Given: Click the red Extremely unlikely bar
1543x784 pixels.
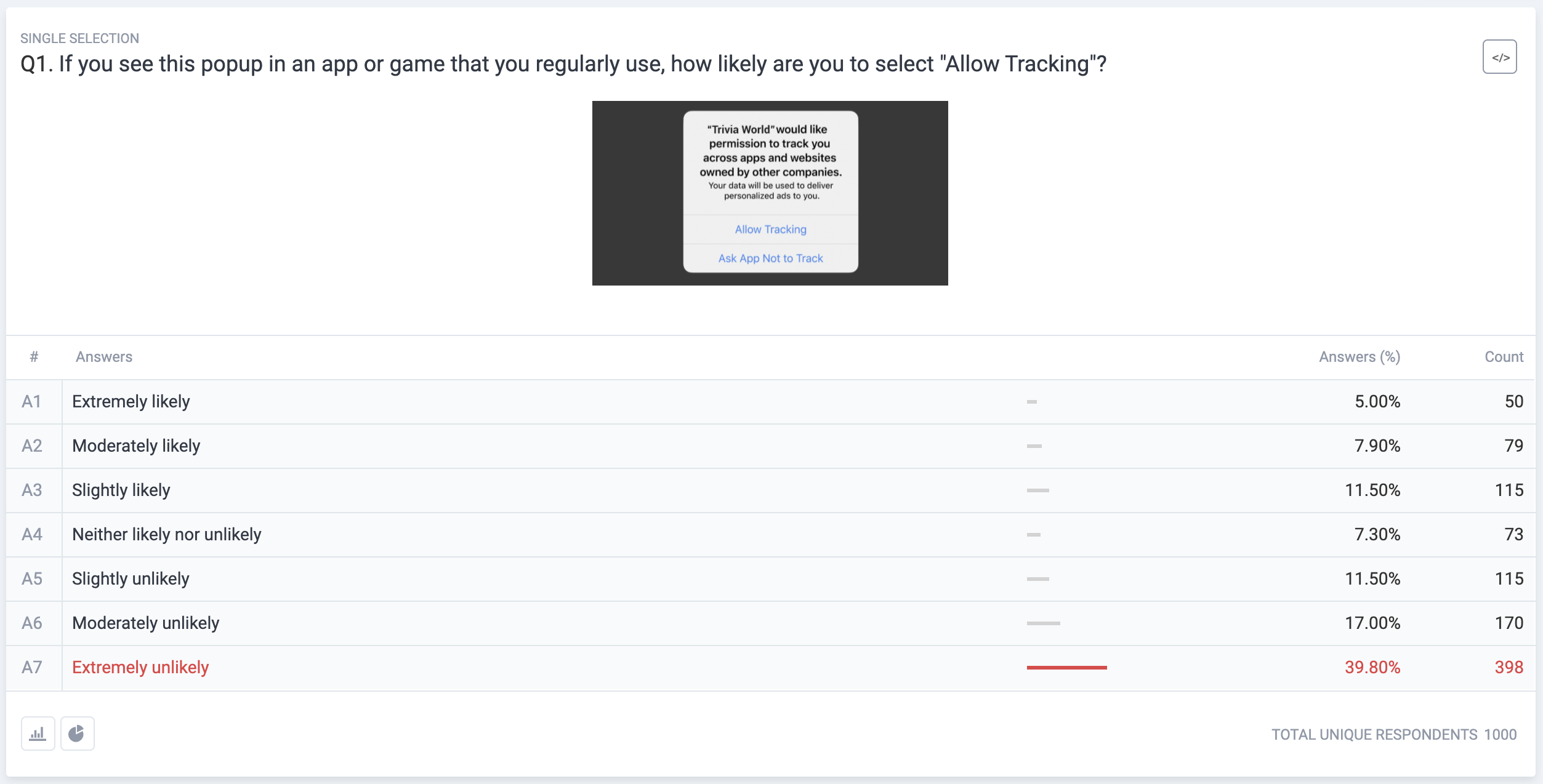Looking at the screenshot, I should [1067, 668].
